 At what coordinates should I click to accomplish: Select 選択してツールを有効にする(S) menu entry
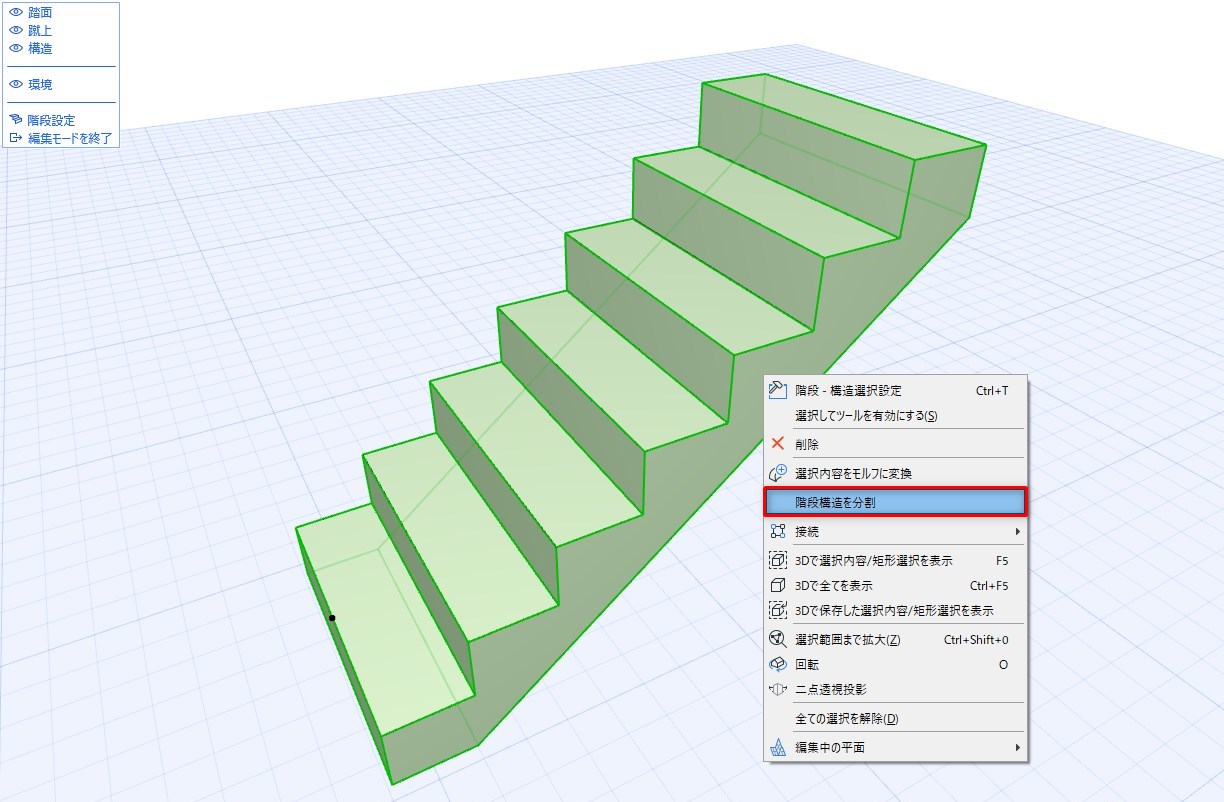[x=896, y=415]
